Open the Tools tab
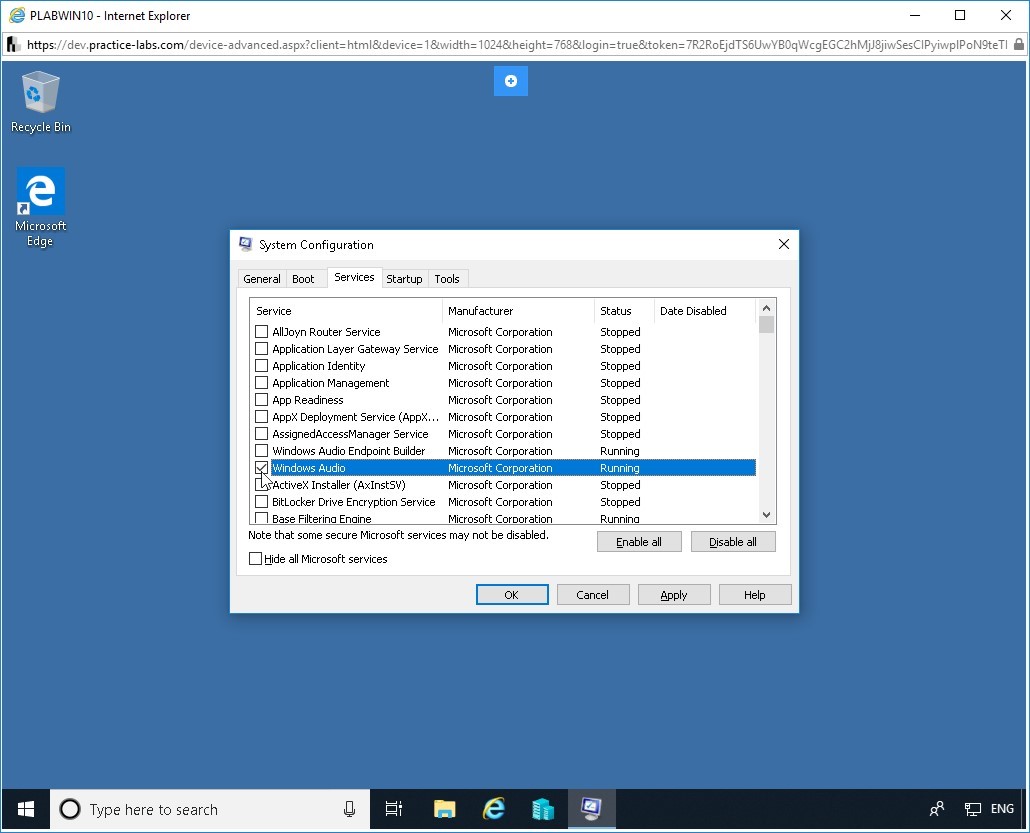 coord(447,279)
